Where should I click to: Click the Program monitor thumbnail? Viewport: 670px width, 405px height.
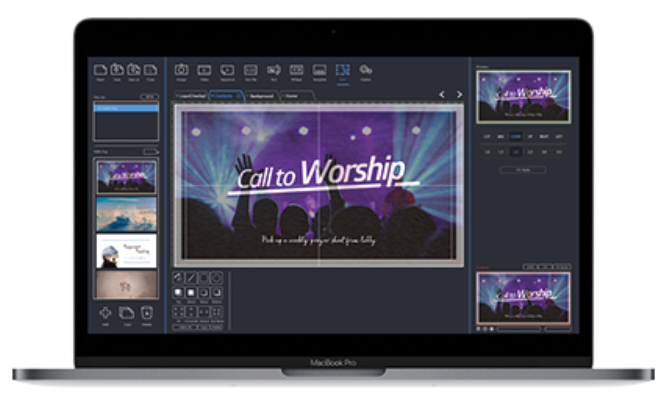click(x=523, y=298)
